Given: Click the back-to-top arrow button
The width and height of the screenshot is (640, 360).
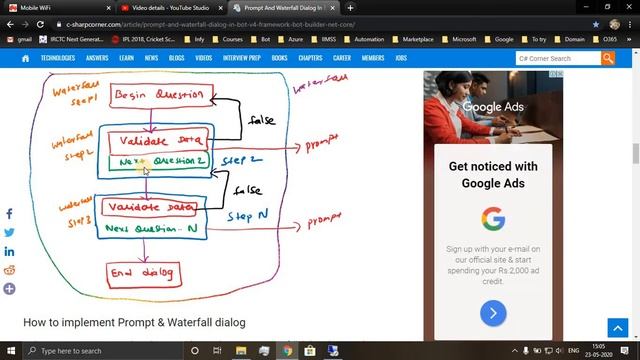Looking at the screenshot, I should [x=618, y=328].
